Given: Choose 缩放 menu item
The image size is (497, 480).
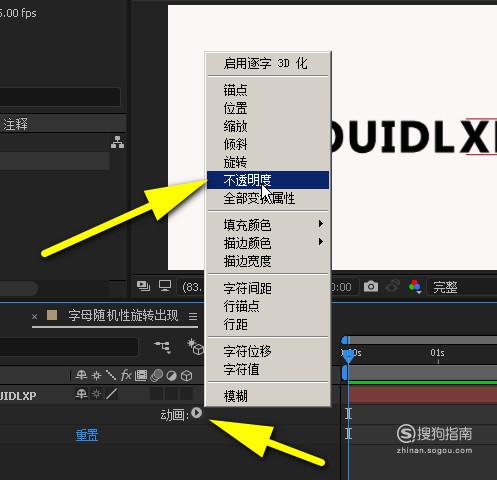Looking at the screenshot, I should [268, 126].
